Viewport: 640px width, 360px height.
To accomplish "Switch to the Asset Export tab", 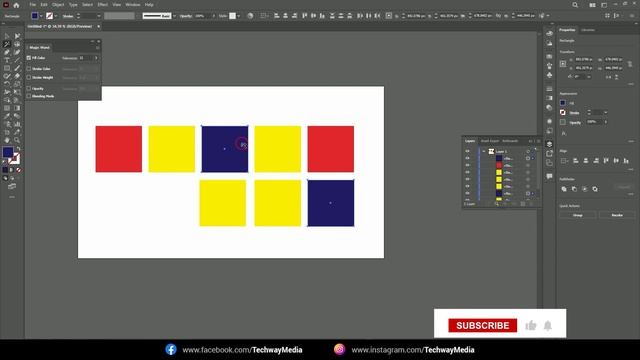I will (x=490, y=141).
